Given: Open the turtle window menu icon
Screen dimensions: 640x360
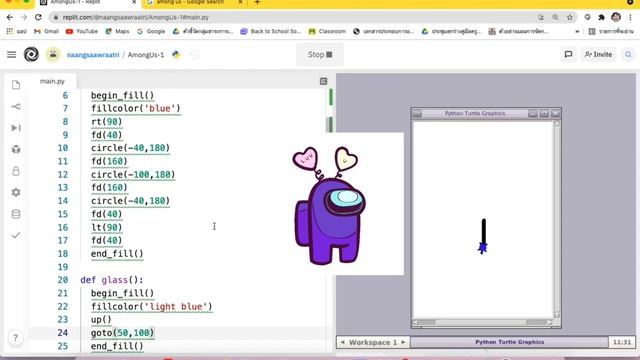Looking at the screenshot, I should (x=417, y=114).
